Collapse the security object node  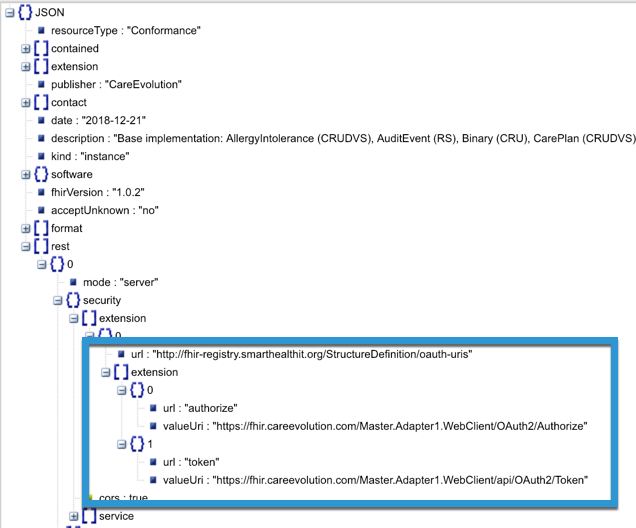58,300
